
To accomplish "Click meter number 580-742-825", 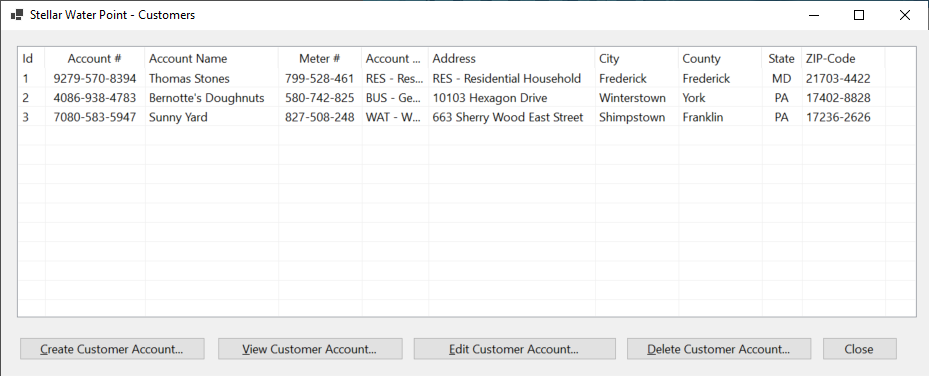I will pos(319,98).
